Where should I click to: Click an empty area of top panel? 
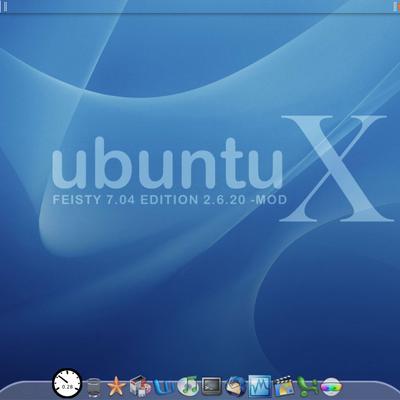point(200,6)
